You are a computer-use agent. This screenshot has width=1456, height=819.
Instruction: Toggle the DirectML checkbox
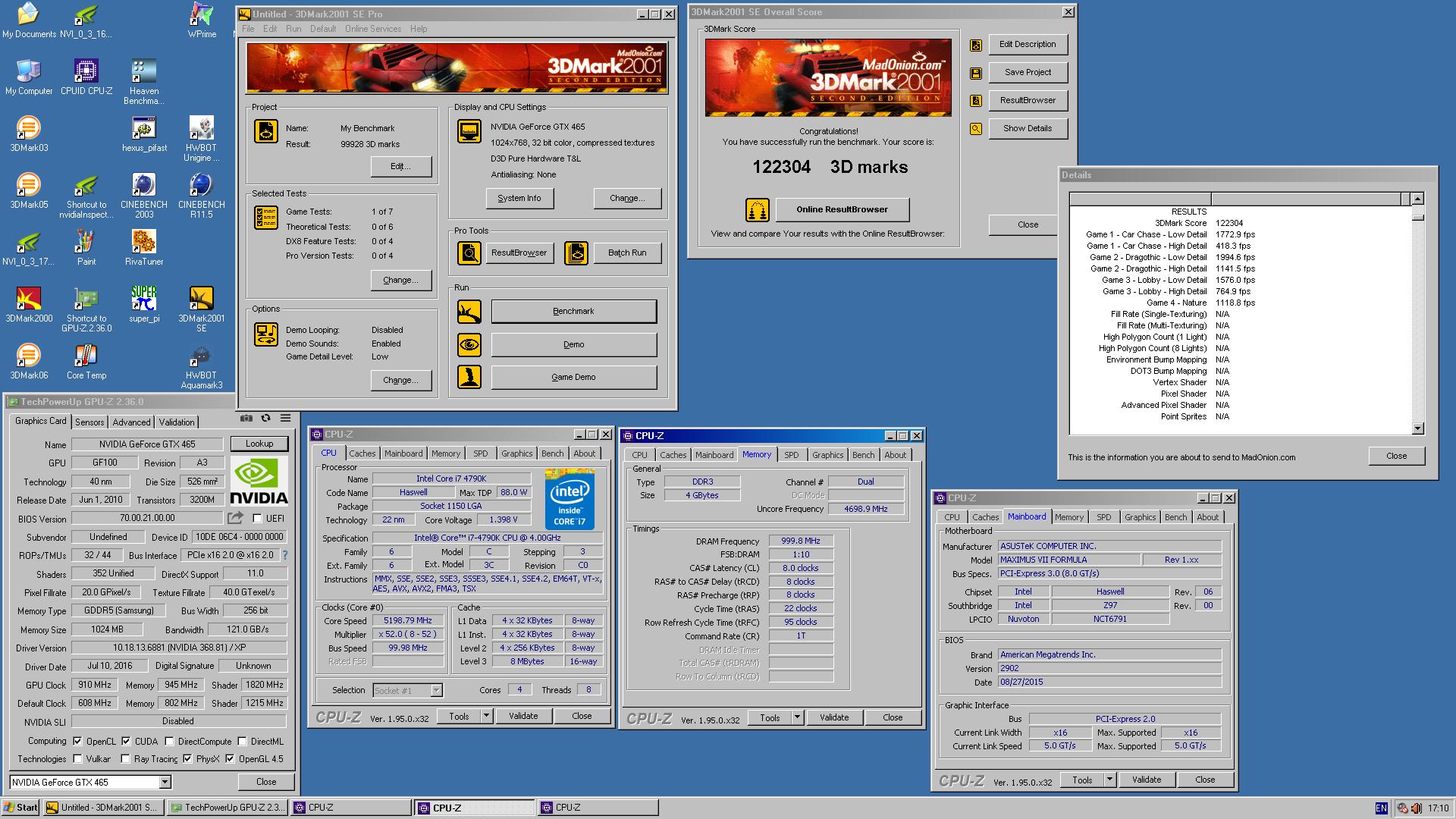242,741
